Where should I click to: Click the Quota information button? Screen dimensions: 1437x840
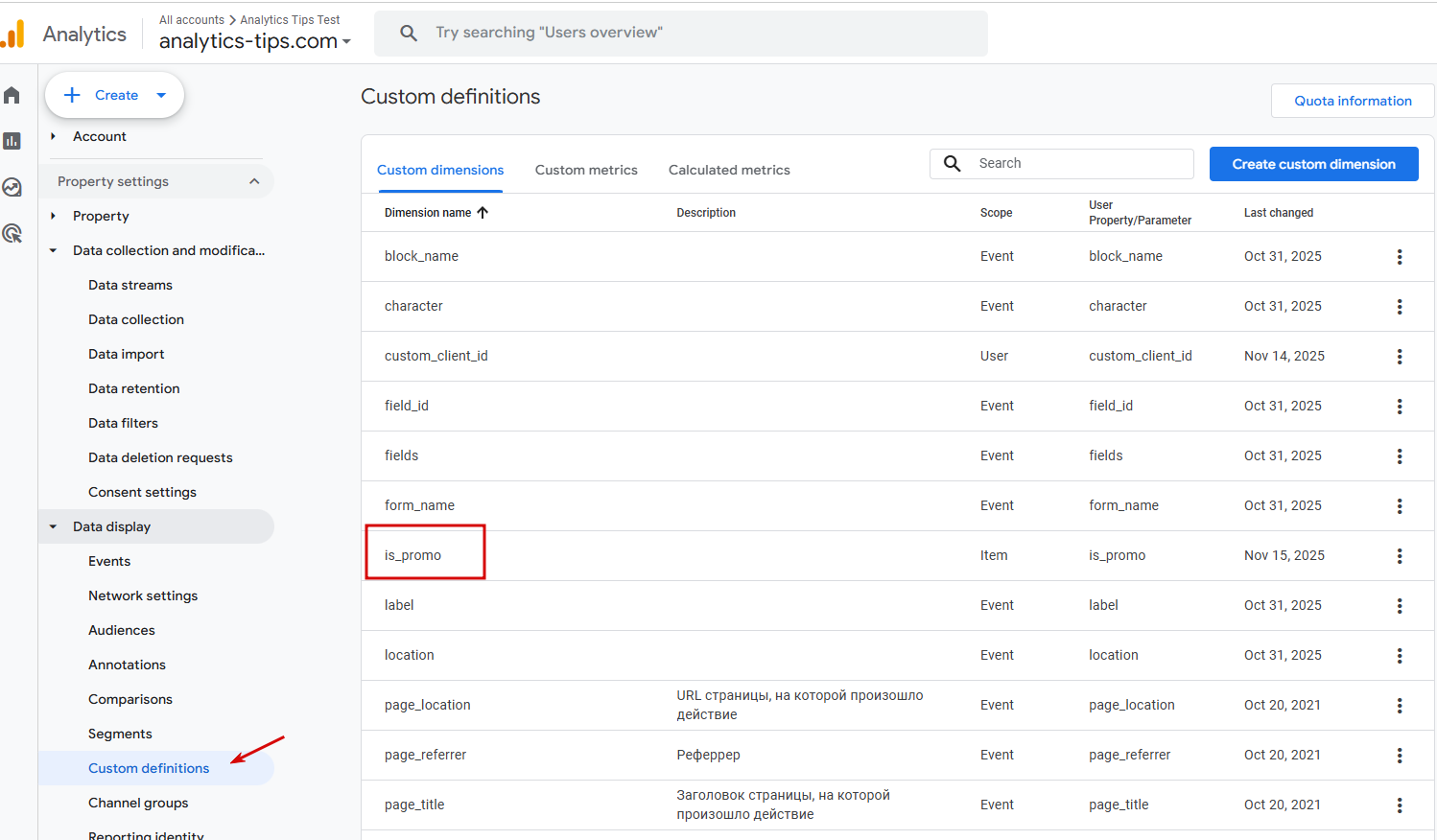tap(1353, 101)
